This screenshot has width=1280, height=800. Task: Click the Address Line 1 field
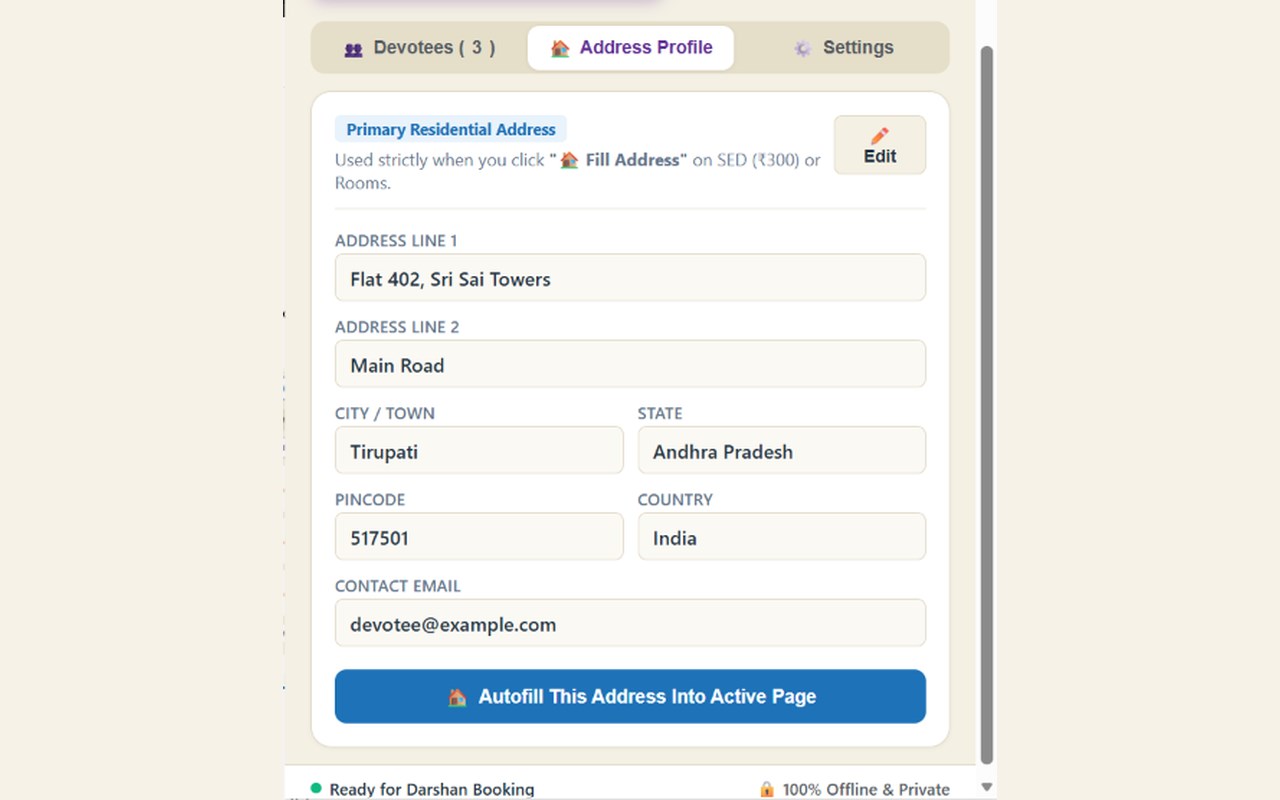pyautogui.click(x=630, y=278)
